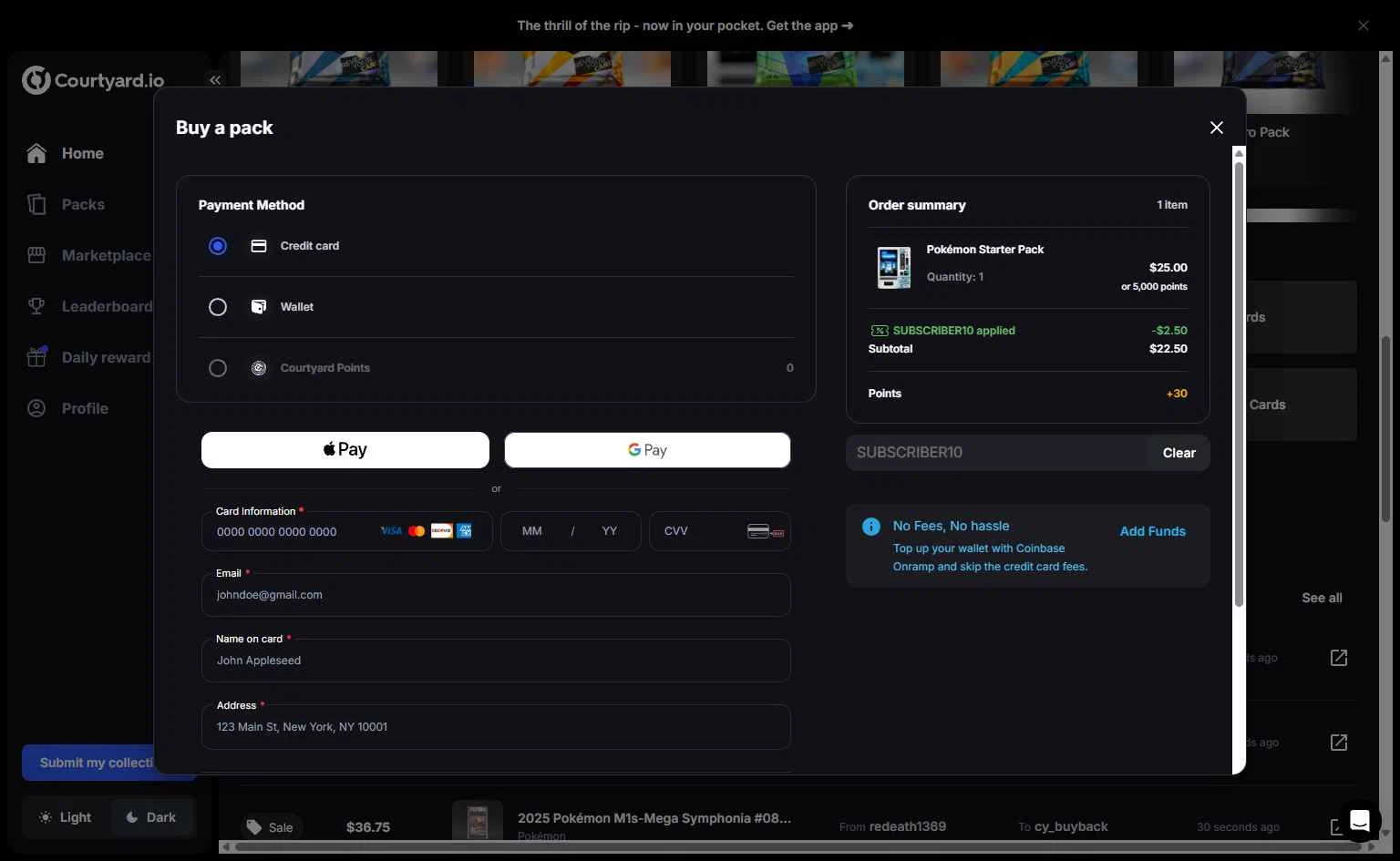Click the expiry month MM field
This screenshot has width=1400, height=861.
click(532, 531)
